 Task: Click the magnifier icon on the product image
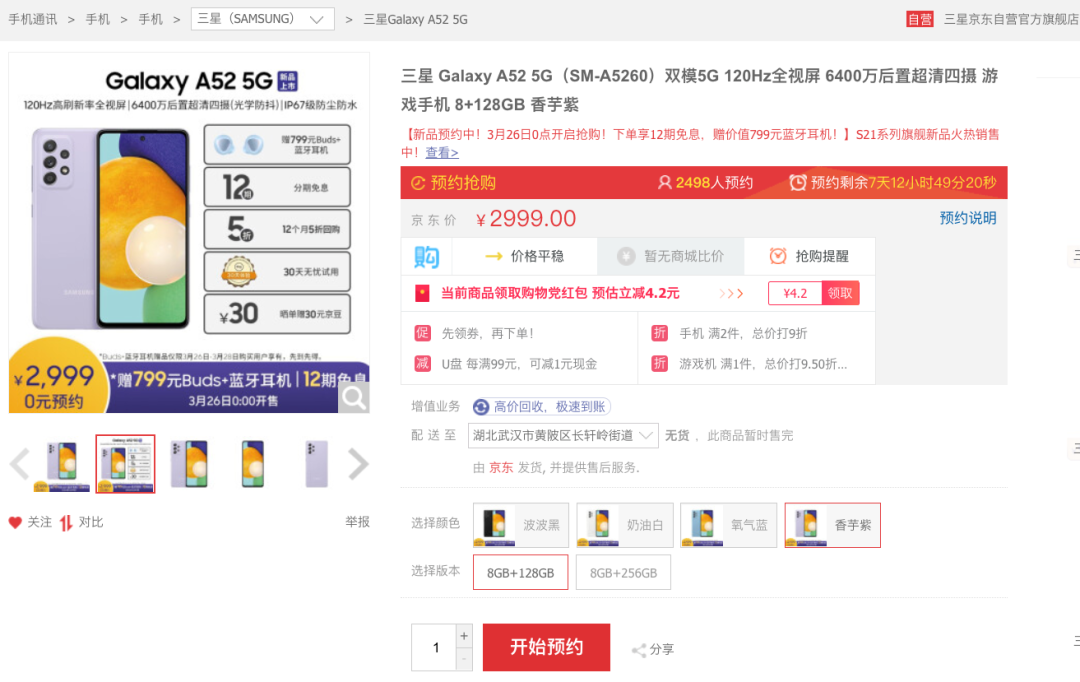[354, 397]
